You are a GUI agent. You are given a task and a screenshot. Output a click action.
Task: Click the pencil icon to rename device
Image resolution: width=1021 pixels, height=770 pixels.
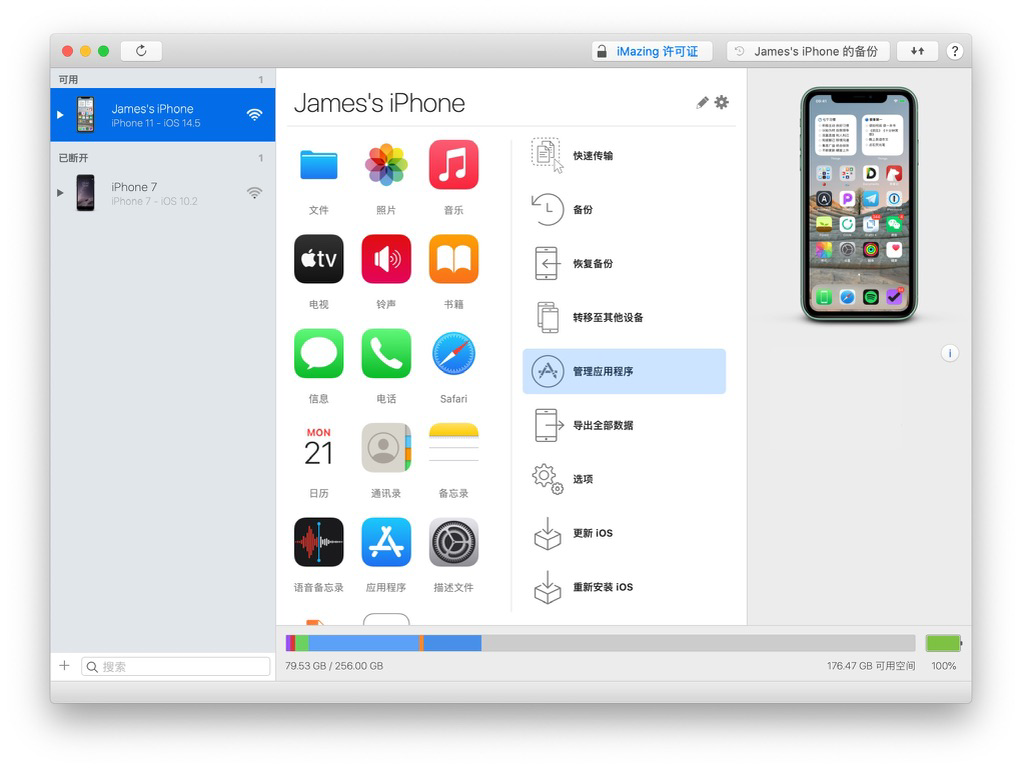702,103
